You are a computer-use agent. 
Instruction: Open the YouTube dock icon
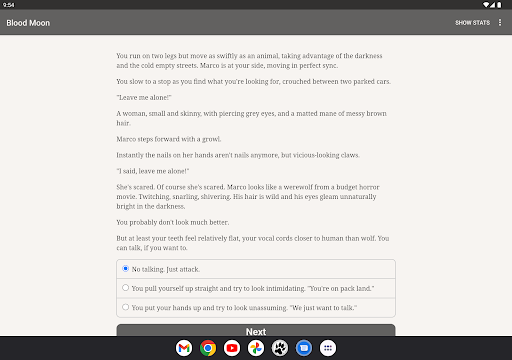click(232, 348)
